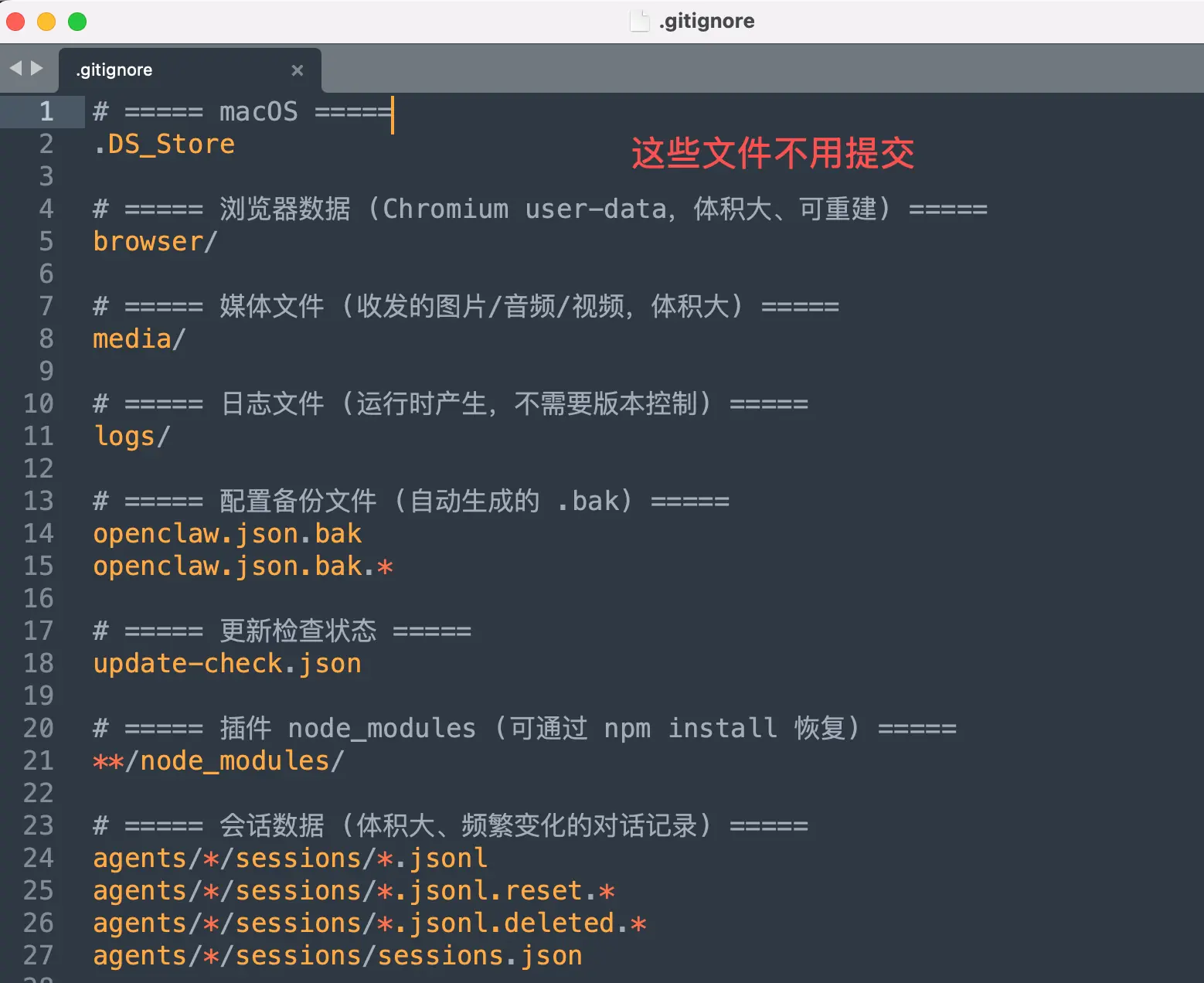Click the 媒体文件 comment line
This screenshot has height=983, width=1204.
click(466, 307)
